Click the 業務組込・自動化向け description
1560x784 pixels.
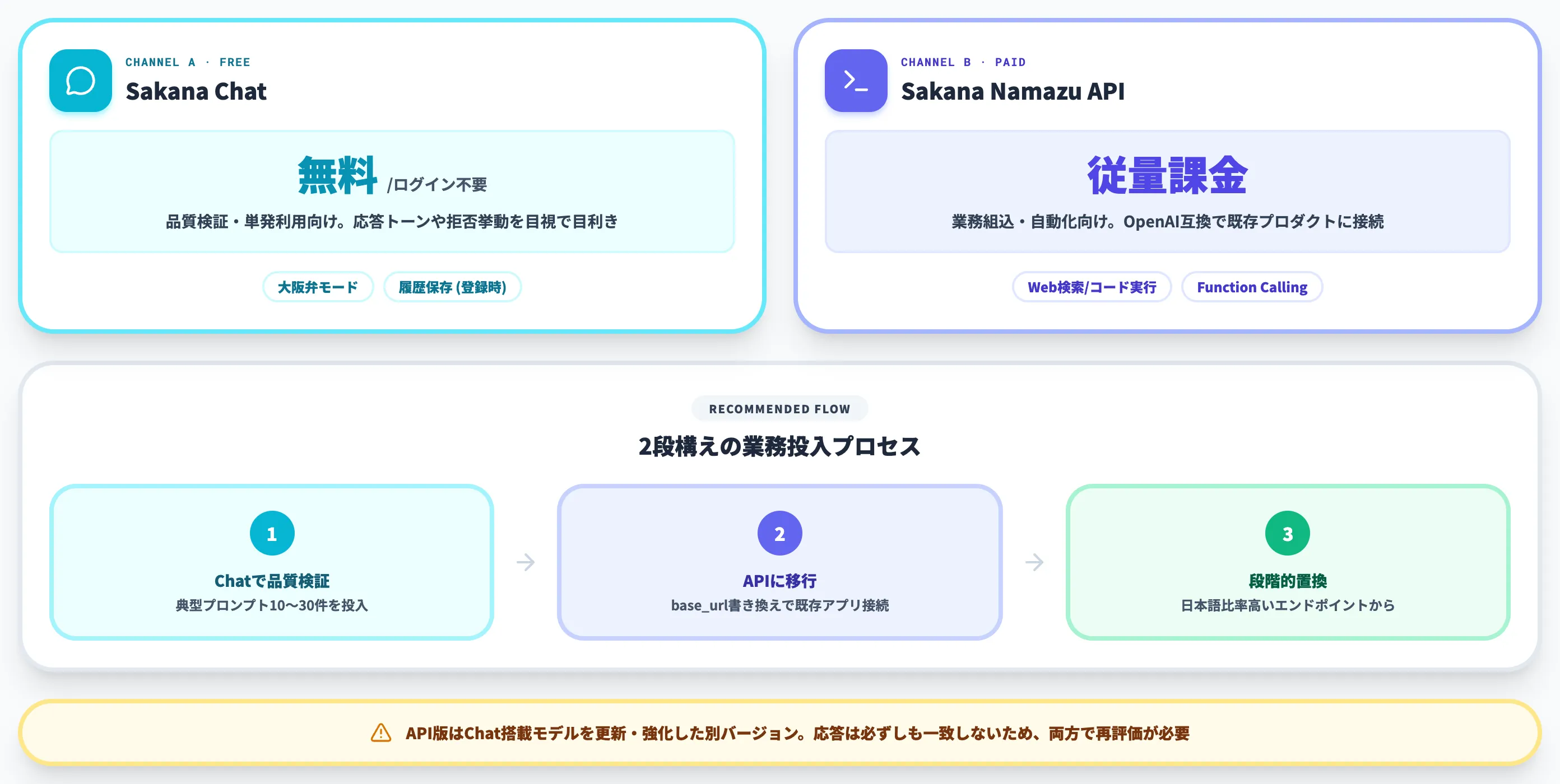(1168, 222)
